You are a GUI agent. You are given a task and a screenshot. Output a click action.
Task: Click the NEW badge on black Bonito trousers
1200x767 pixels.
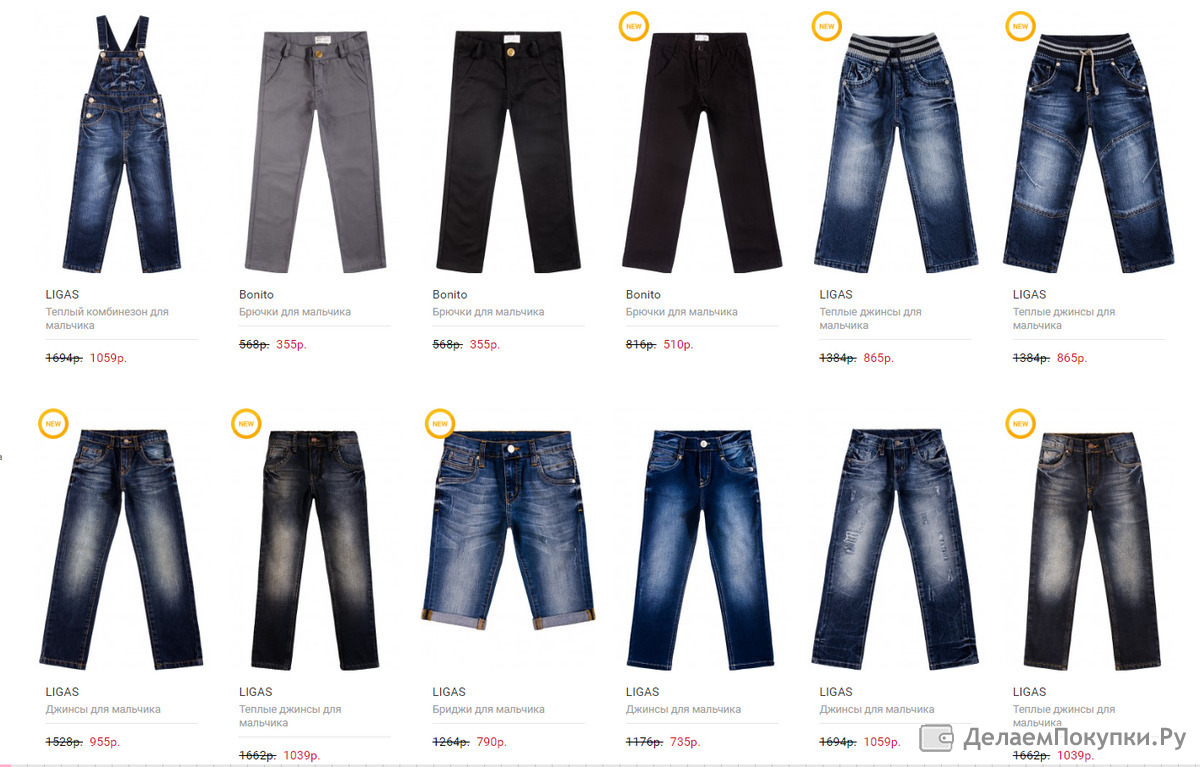click(633, 26)
